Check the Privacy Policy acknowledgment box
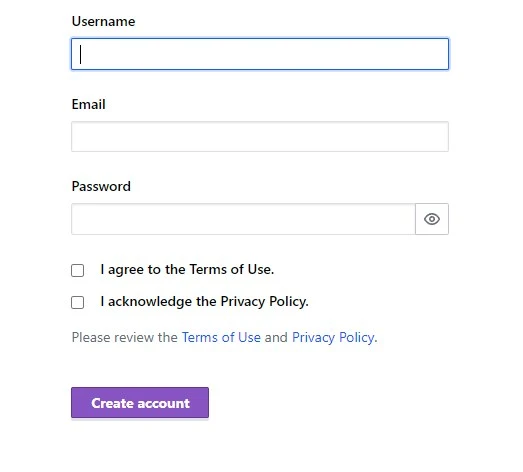Screen dimensions: 523x472 (x=77, y=303)
